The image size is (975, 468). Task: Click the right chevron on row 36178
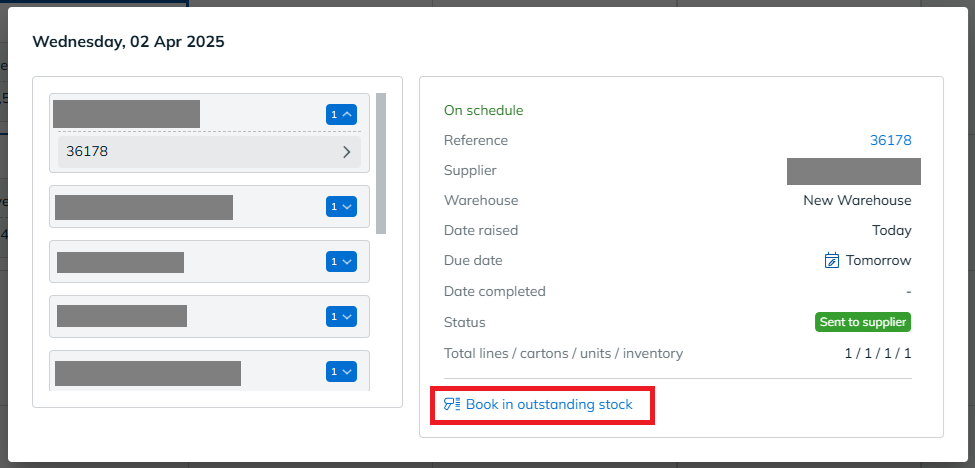coord(347,152)
